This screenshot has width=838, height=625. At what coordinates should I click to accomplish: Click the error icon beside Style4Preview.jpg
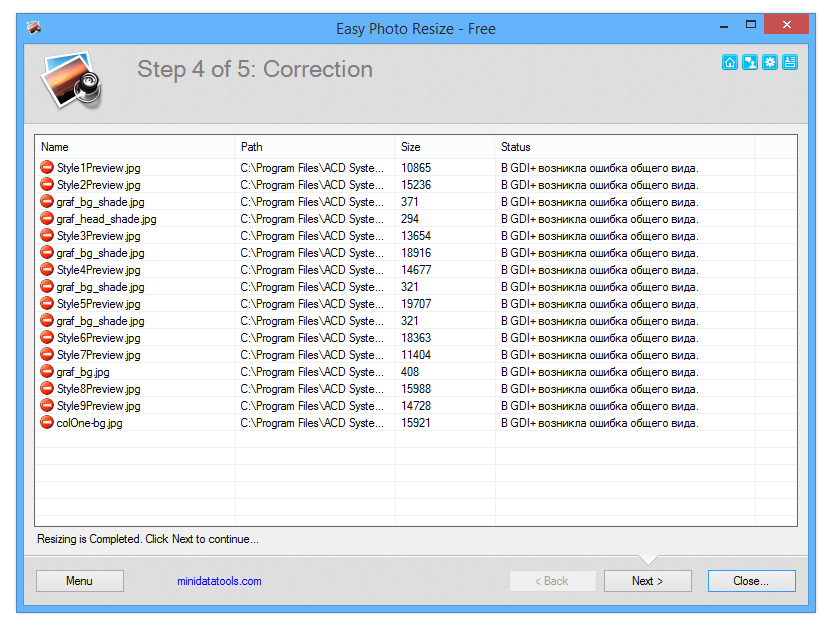pyautogui.click(x=47, y=269)
